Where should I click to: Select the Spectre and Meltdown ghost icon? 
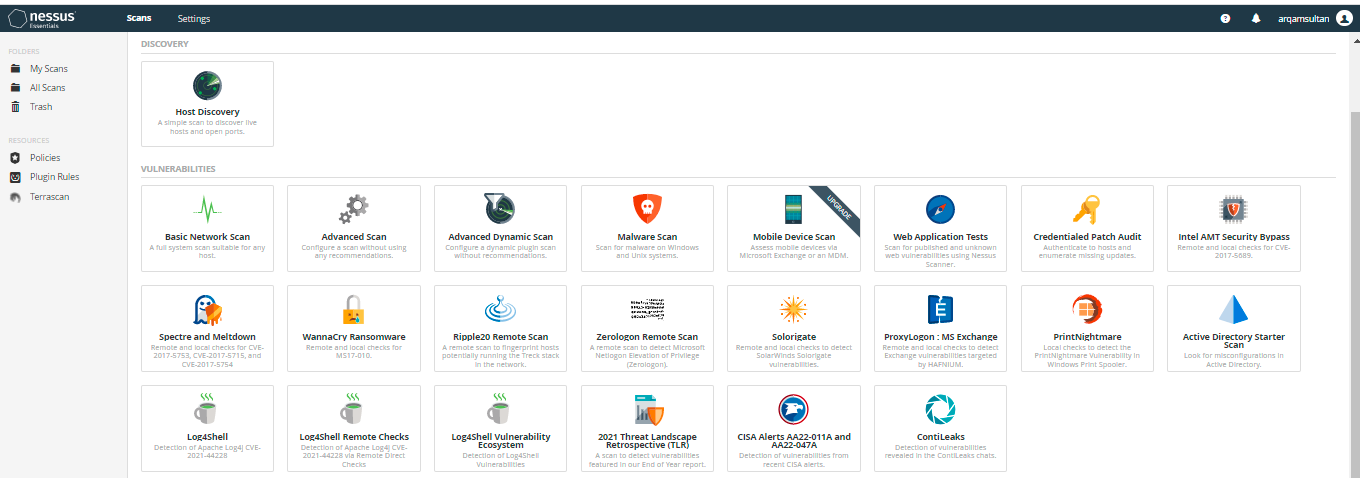click(x=207, y=309)
